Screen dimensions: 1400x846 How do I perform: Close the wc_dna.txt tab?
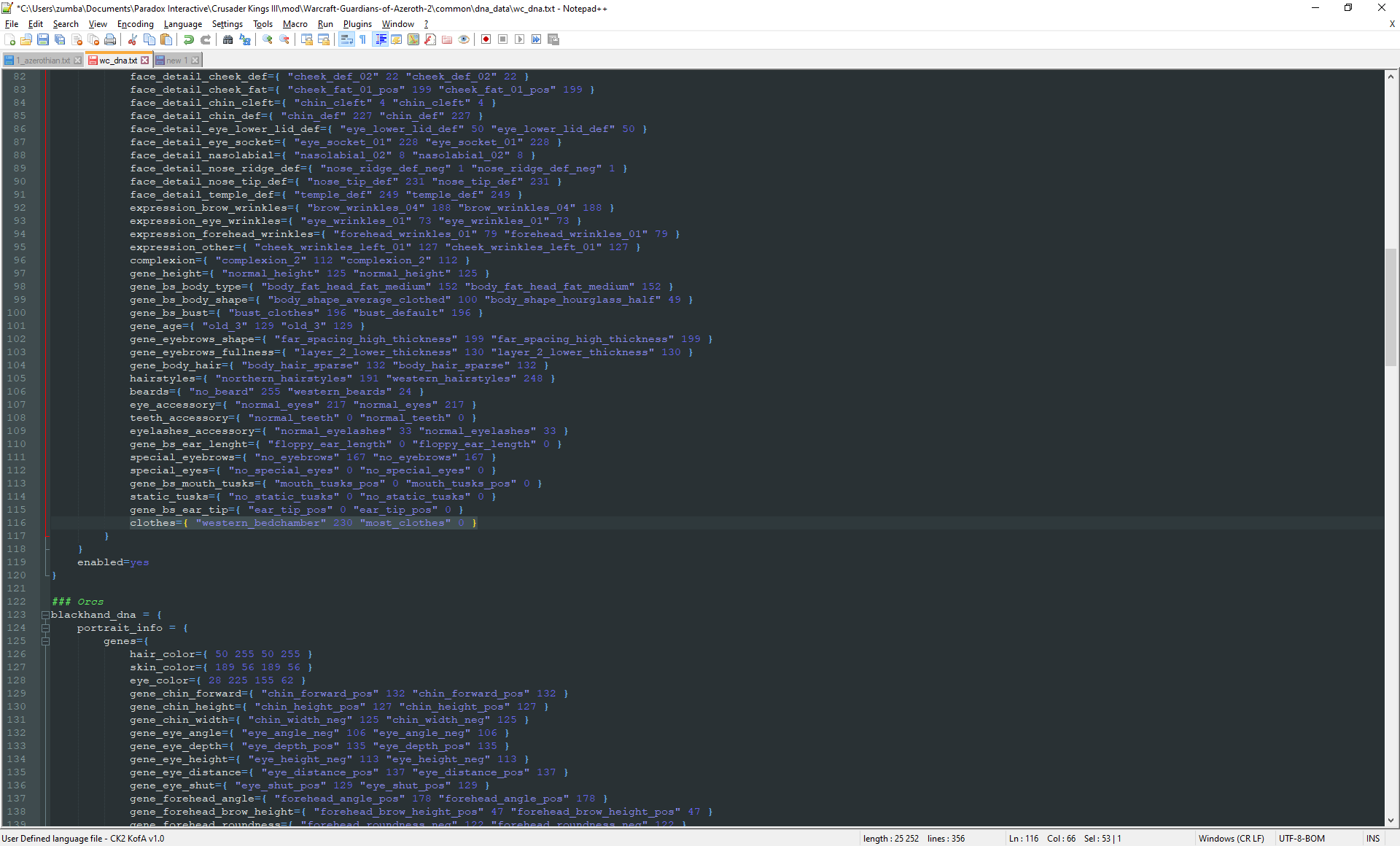pyautogui.click(x=145, y=61)
